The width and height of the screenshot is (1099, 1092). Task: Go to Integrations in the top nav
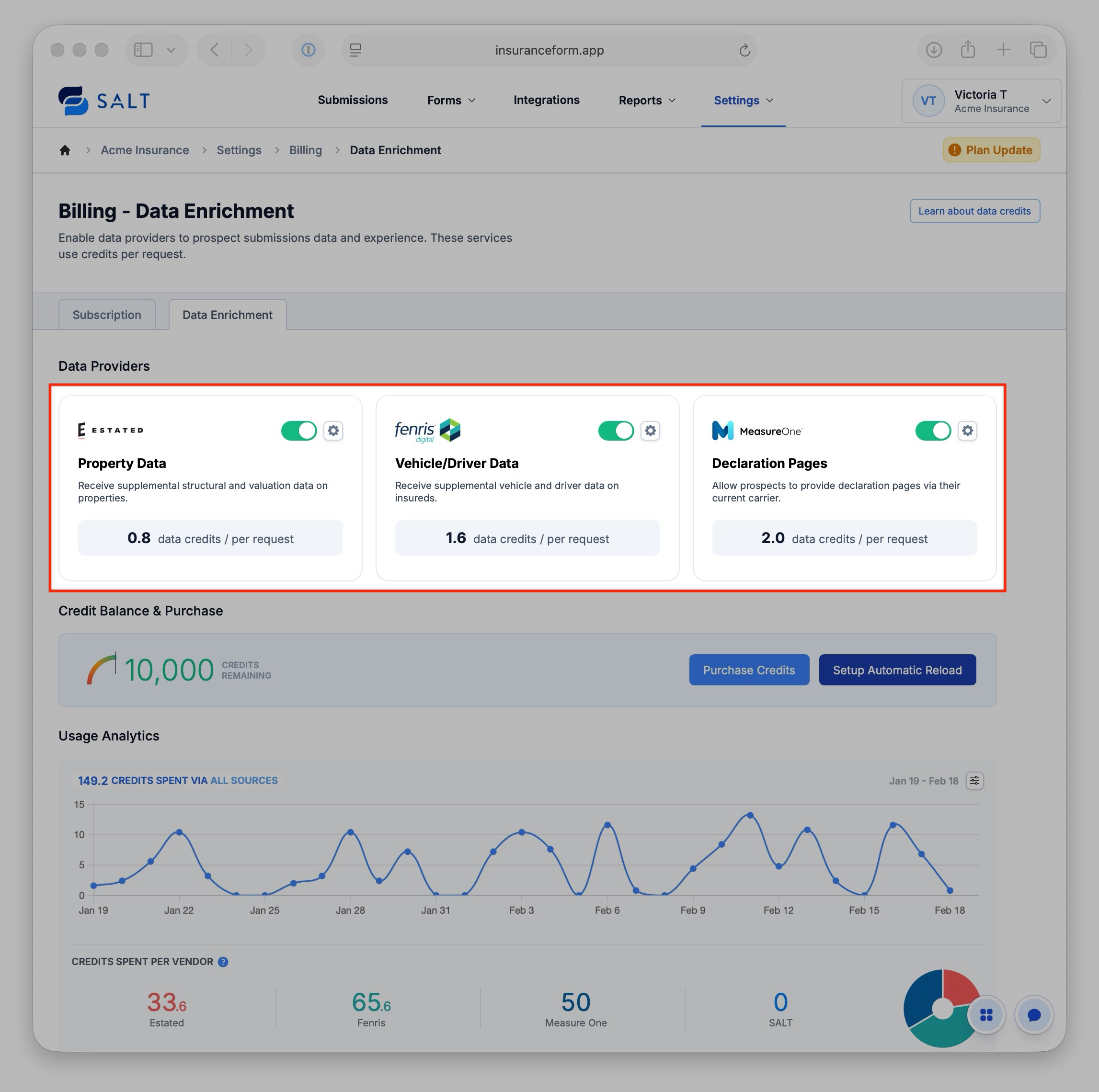click(546, 100)
